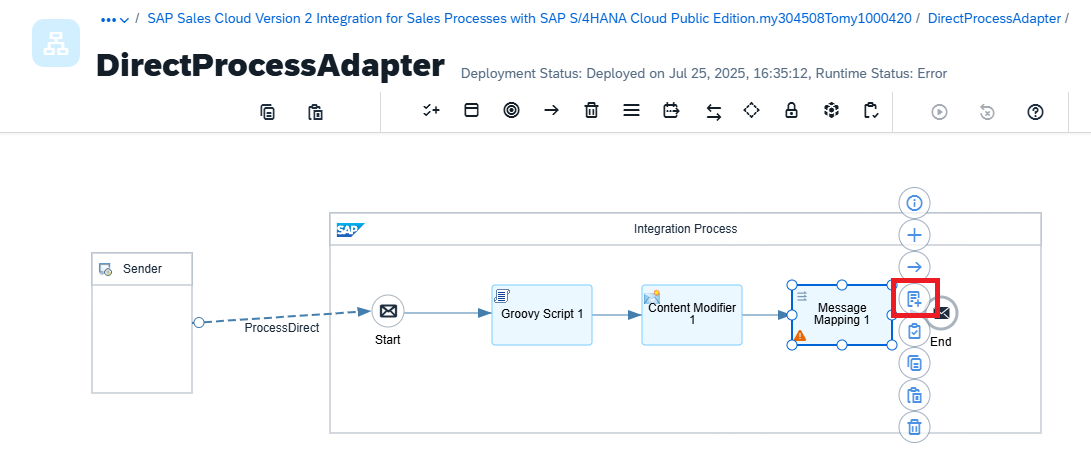Select the Content Modifier 1 step

click(692, 315)
